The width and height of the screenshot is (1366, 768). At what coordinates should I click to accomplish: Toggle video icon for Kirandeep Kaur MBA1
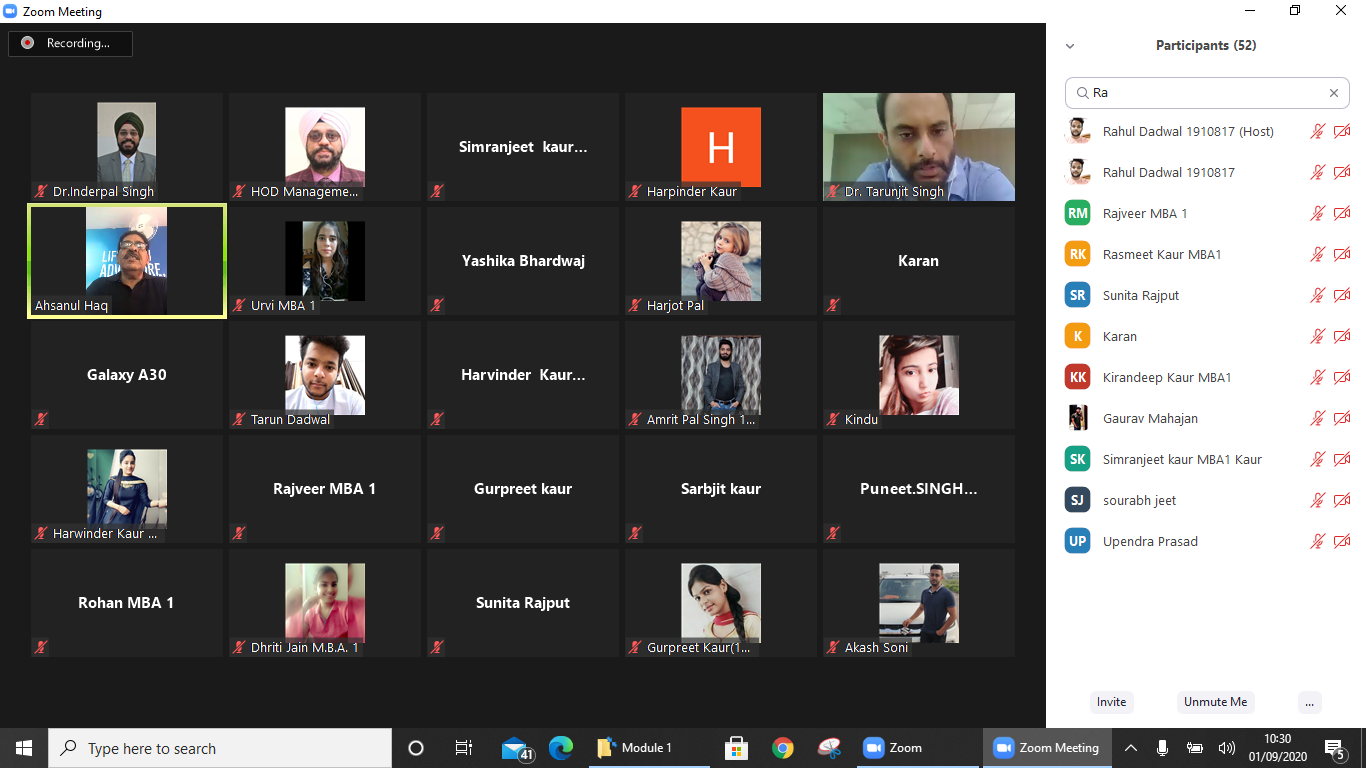[1342, 377]
